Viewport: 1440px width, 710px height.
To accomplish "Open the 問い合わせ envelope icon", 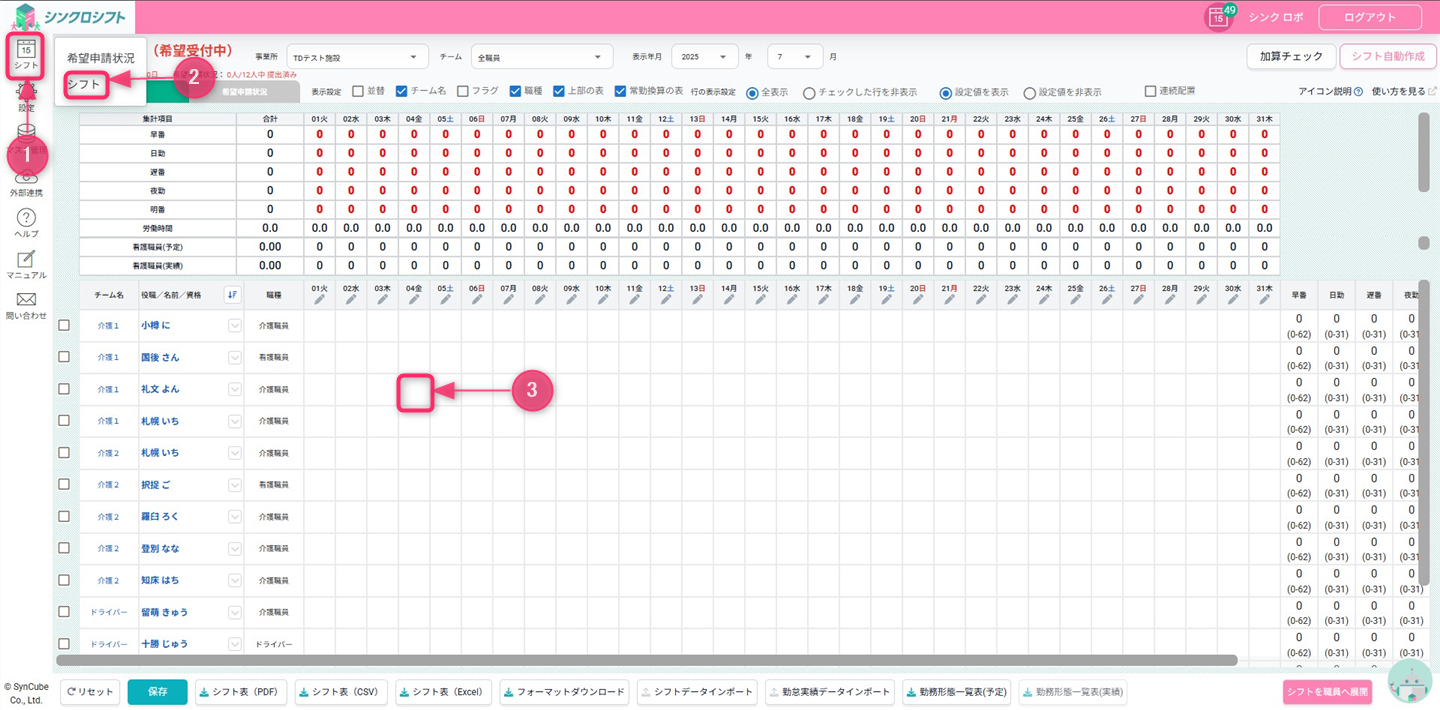I will pyautogui.click(x=26, y=299).
